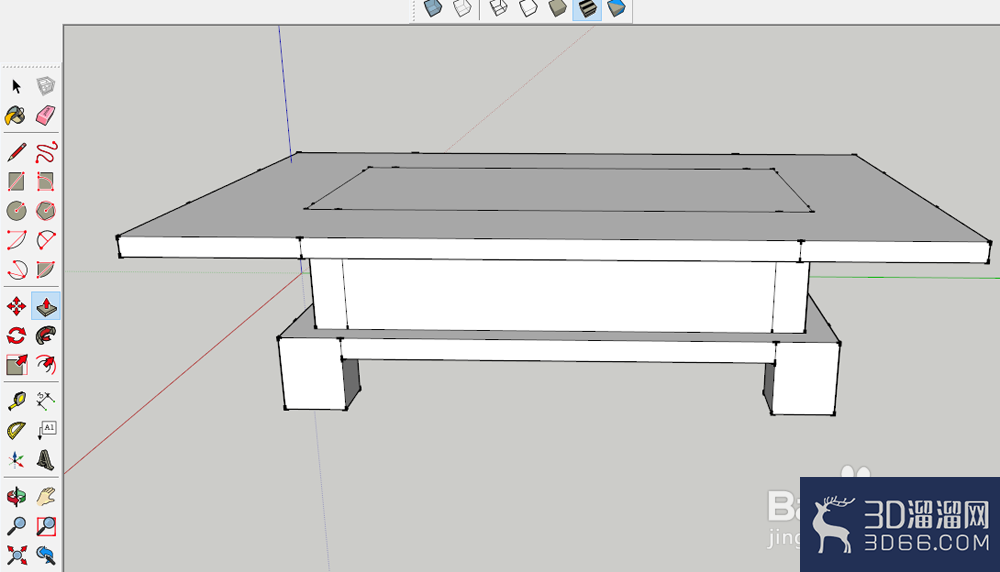Image resolution: width=1000 pixels, height=572 pixels.
Task: Click the highlighted Push/Pull tool
Action: (x=46, y=306)
